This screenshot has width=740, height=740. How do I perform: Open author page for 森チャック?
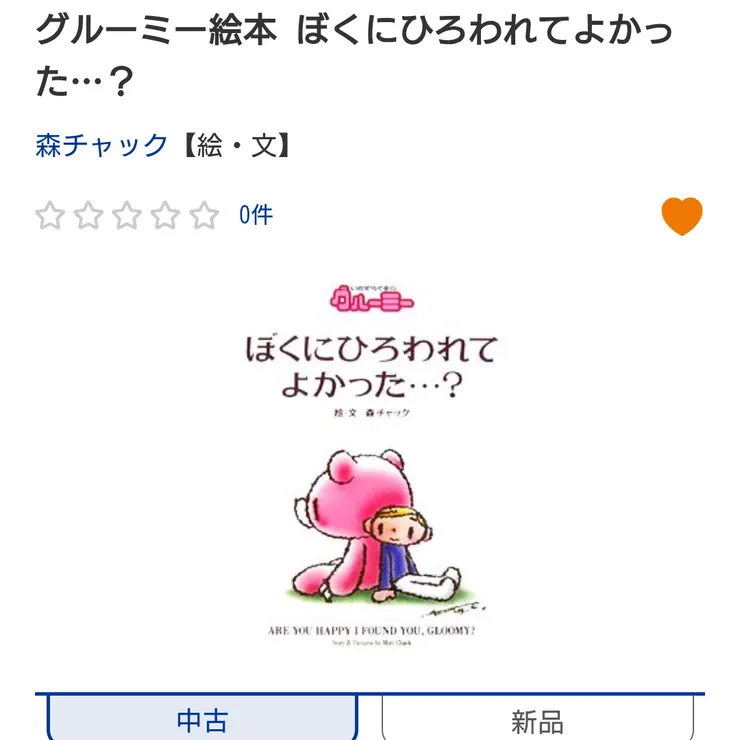coord(101,145)
